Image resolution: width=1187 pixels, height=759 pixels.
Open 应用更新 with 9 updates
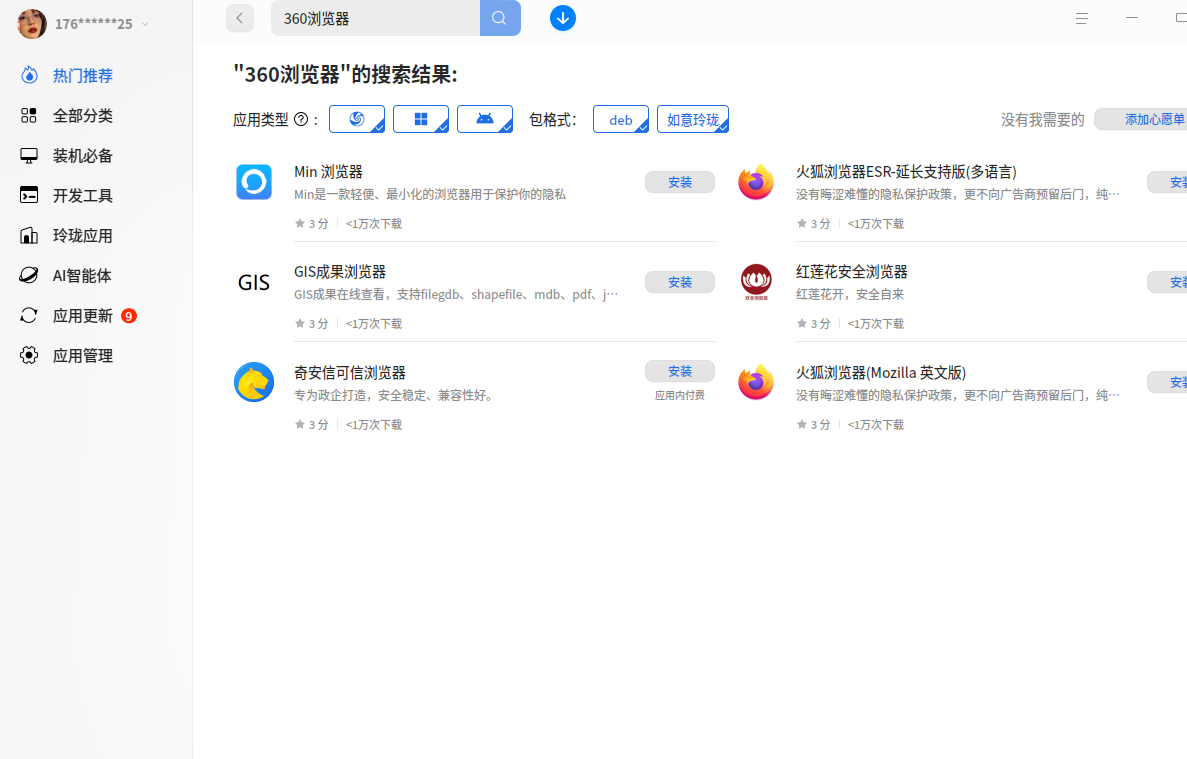pyautogui.click(x=83, y=316)
